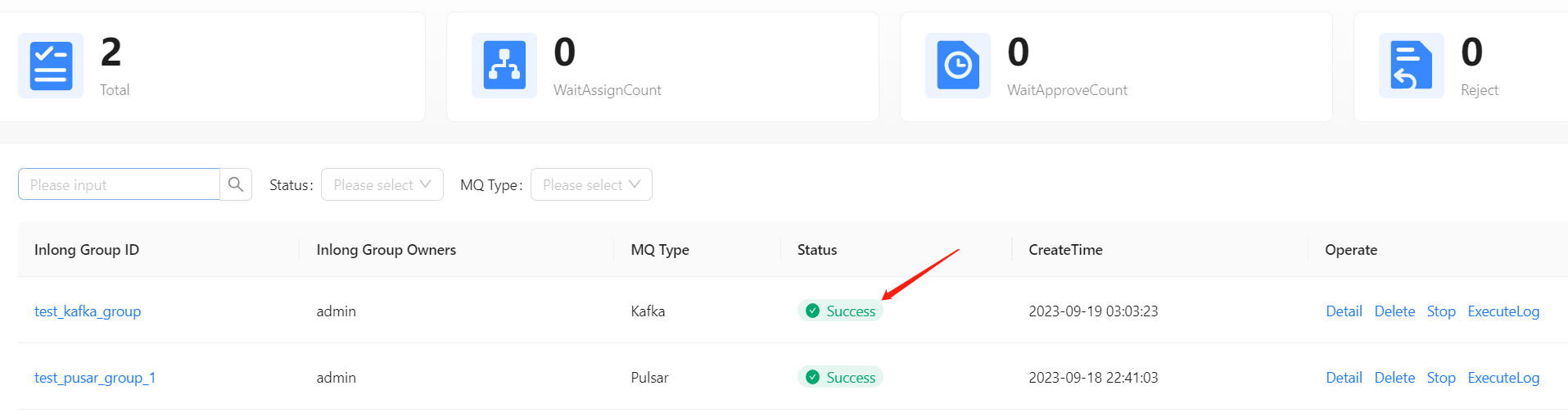Click the WaitAssignCount hierarchy icon
The image size is (1568, 413).
coord(504,66)
